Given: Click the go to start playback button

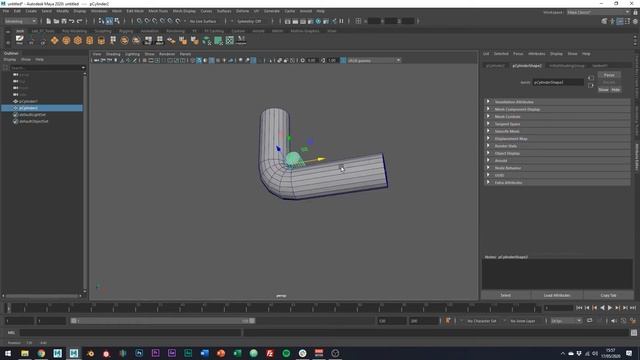Looking at the screenshot, I should tap(579, 308).
